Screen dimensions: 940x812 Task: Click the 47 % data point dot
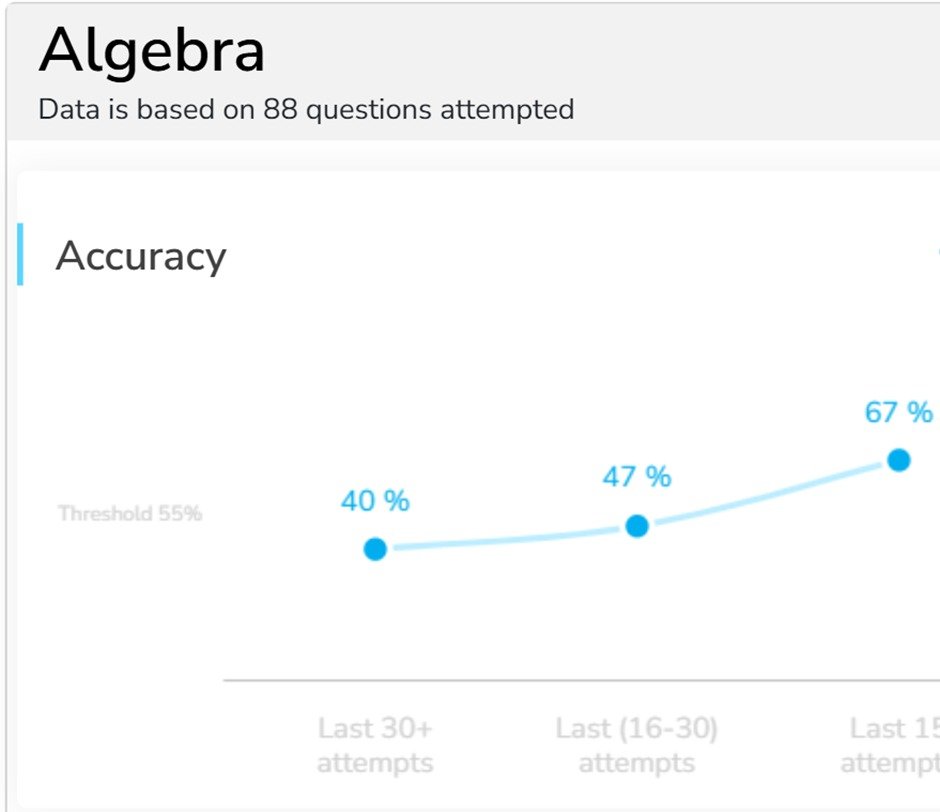[637, 526]
